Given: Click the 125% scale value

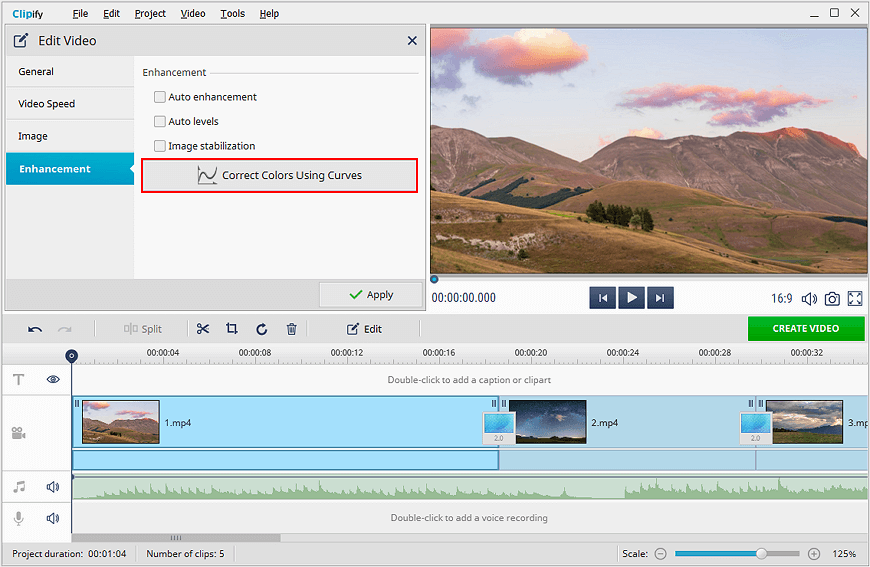Looking at the screenshot, I should click(x=844, y=554).
